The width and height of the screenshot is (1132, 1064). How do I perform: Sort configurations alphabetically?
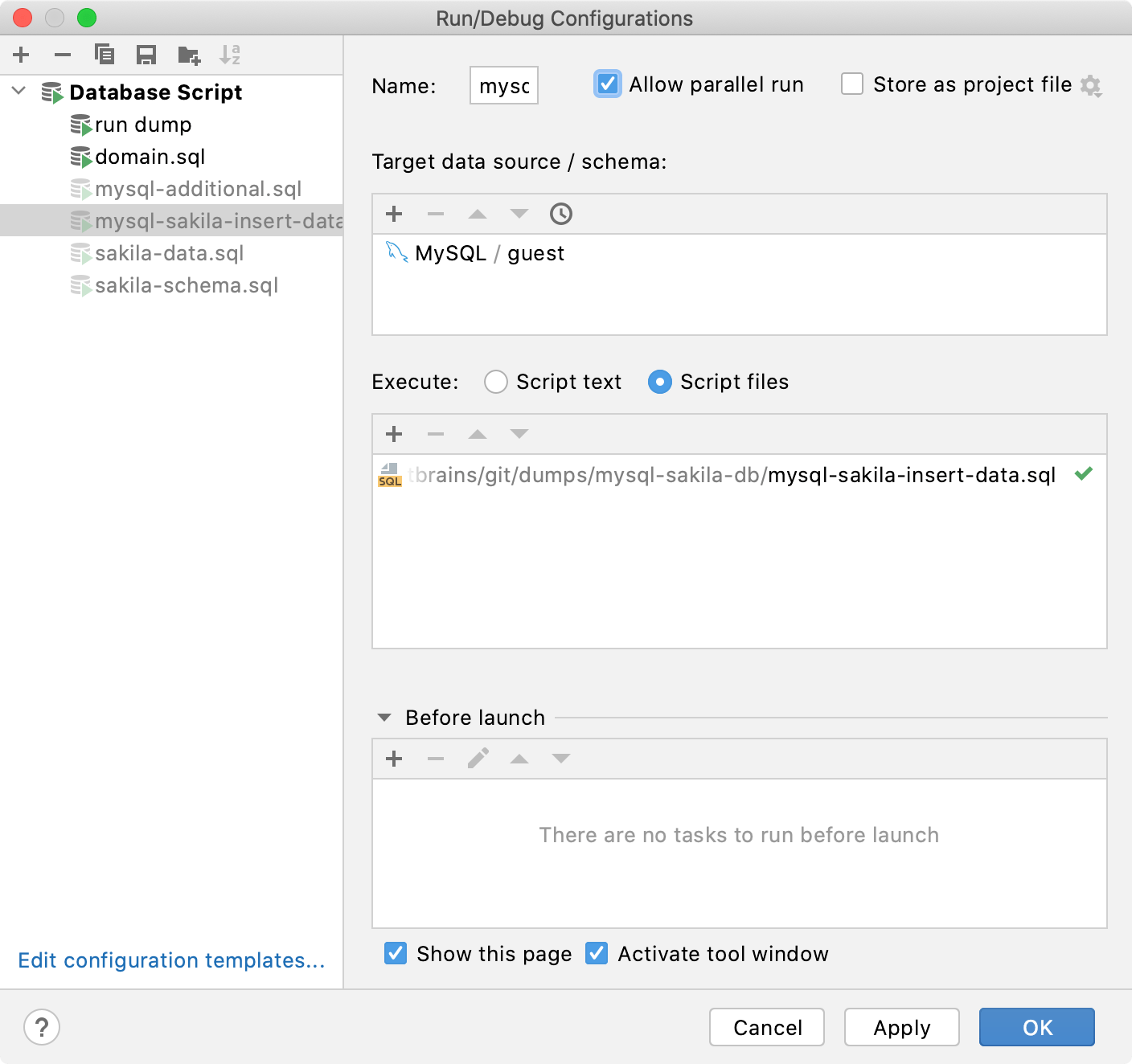coord(231,55)
